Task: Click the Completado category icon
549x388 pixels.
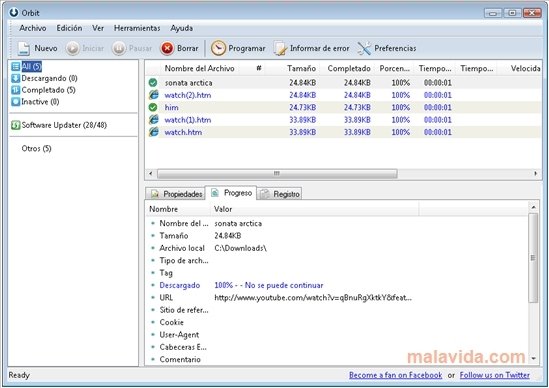Action: [15, 90]
